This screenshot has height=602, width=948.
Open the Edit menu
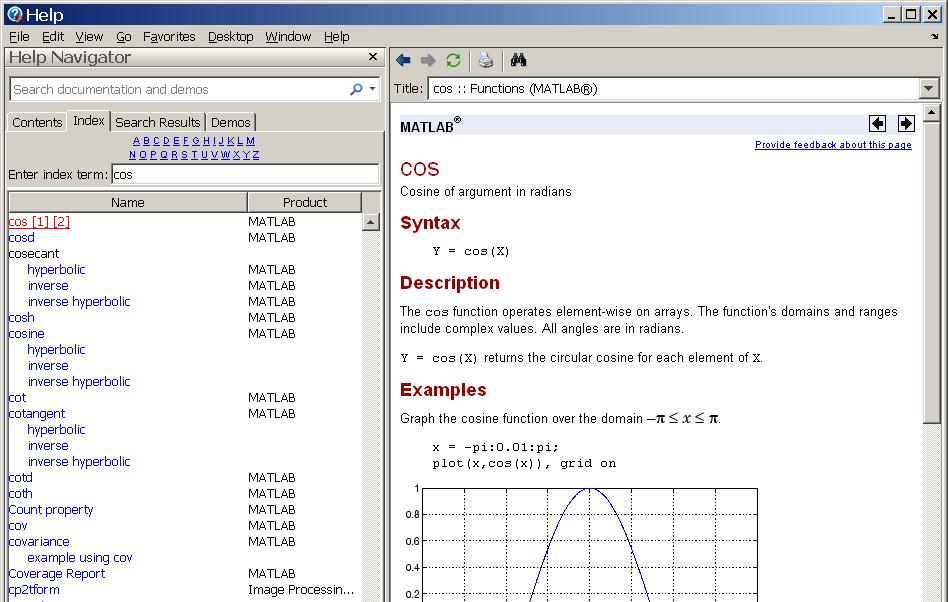[x=53, y=37]
